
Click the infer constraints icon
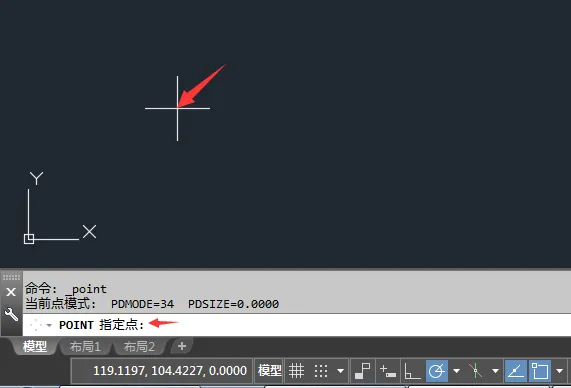pos(363,371)
